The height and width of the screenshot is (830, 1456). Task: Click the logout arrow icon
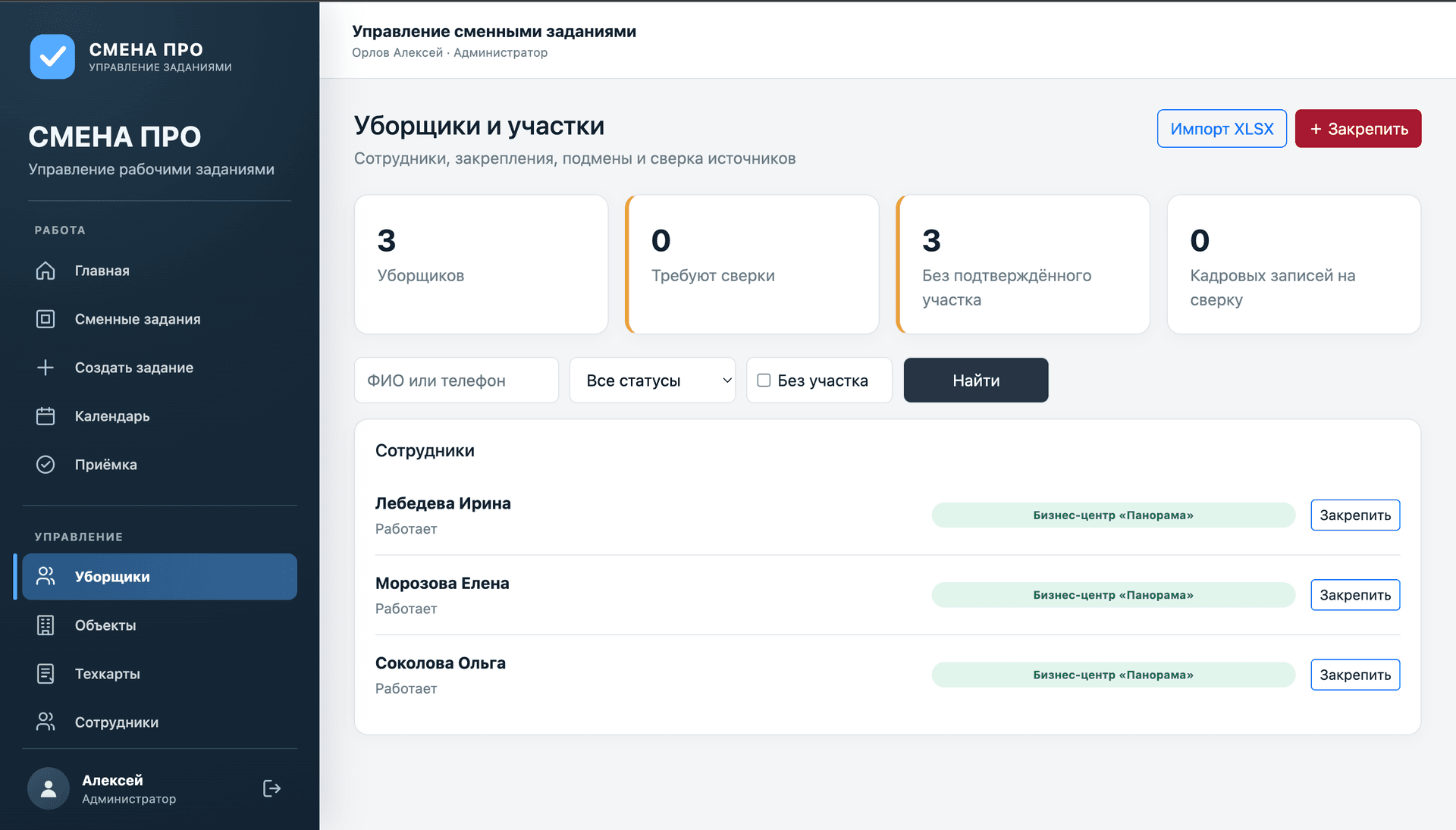point(271,788)
